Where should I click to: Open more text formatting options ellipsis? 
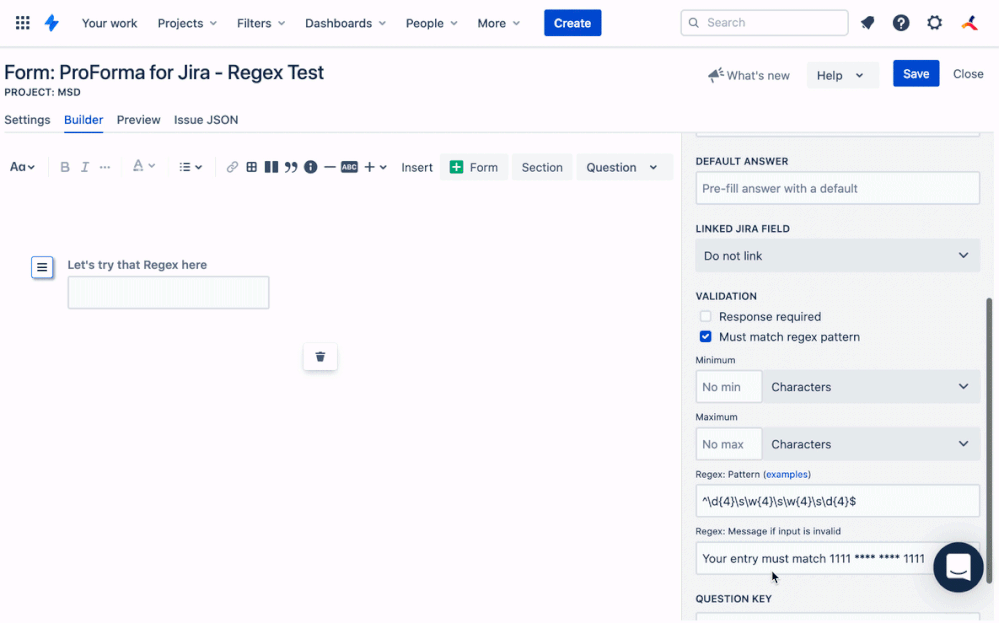tap(105, 167)
